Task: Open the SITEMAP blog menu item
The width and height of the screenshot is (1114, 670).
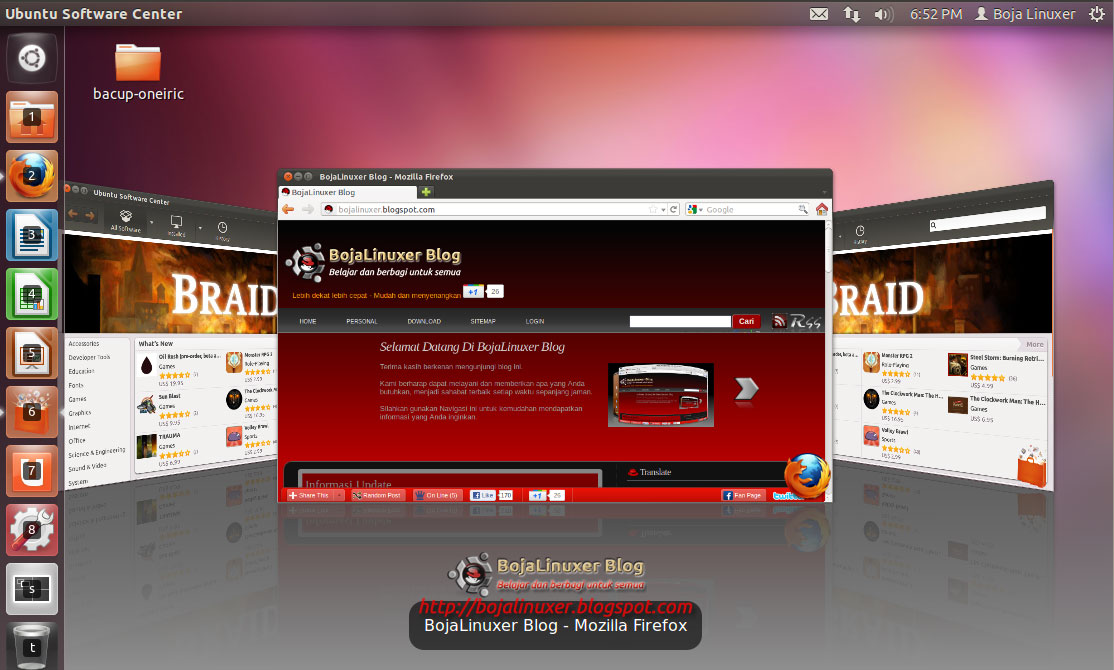Action: (483, 321)
